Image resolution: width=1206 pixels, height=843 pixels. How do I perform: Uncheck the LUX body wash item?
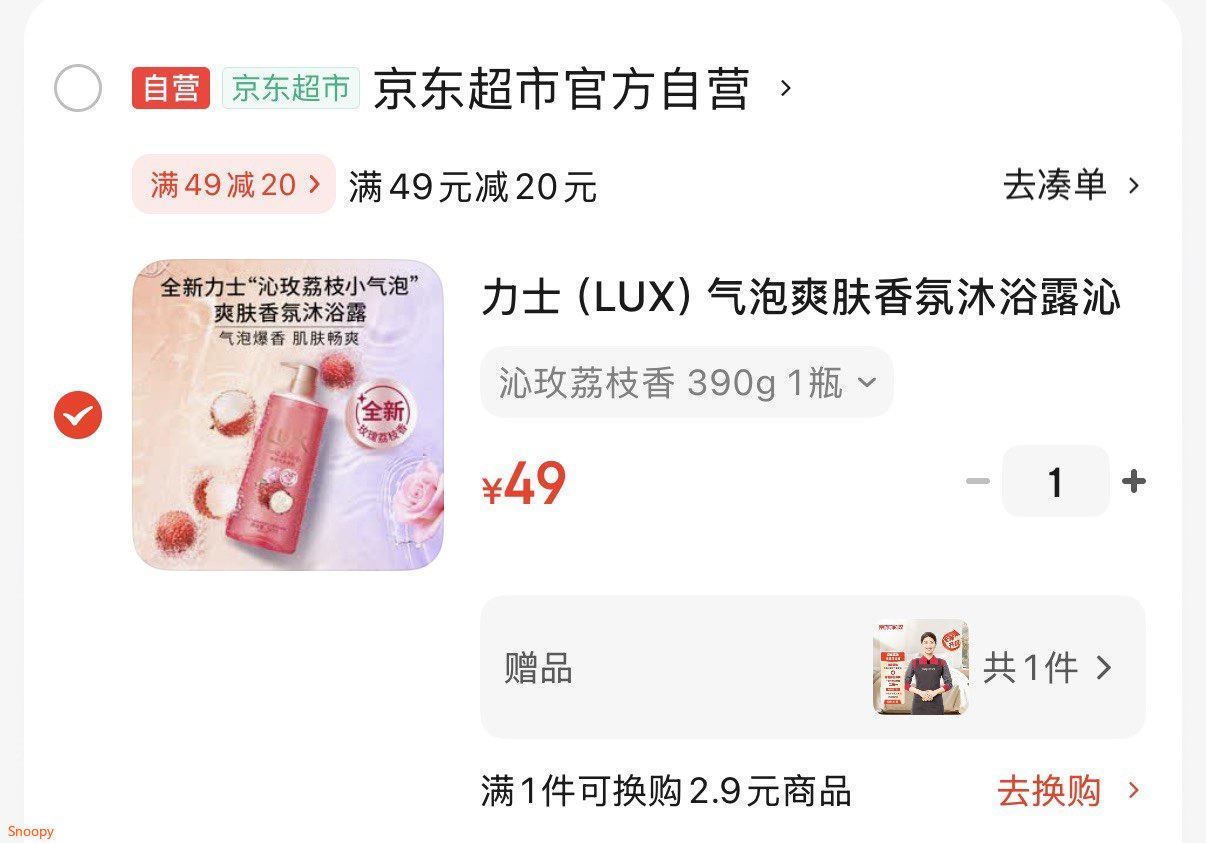coord(78,415)
